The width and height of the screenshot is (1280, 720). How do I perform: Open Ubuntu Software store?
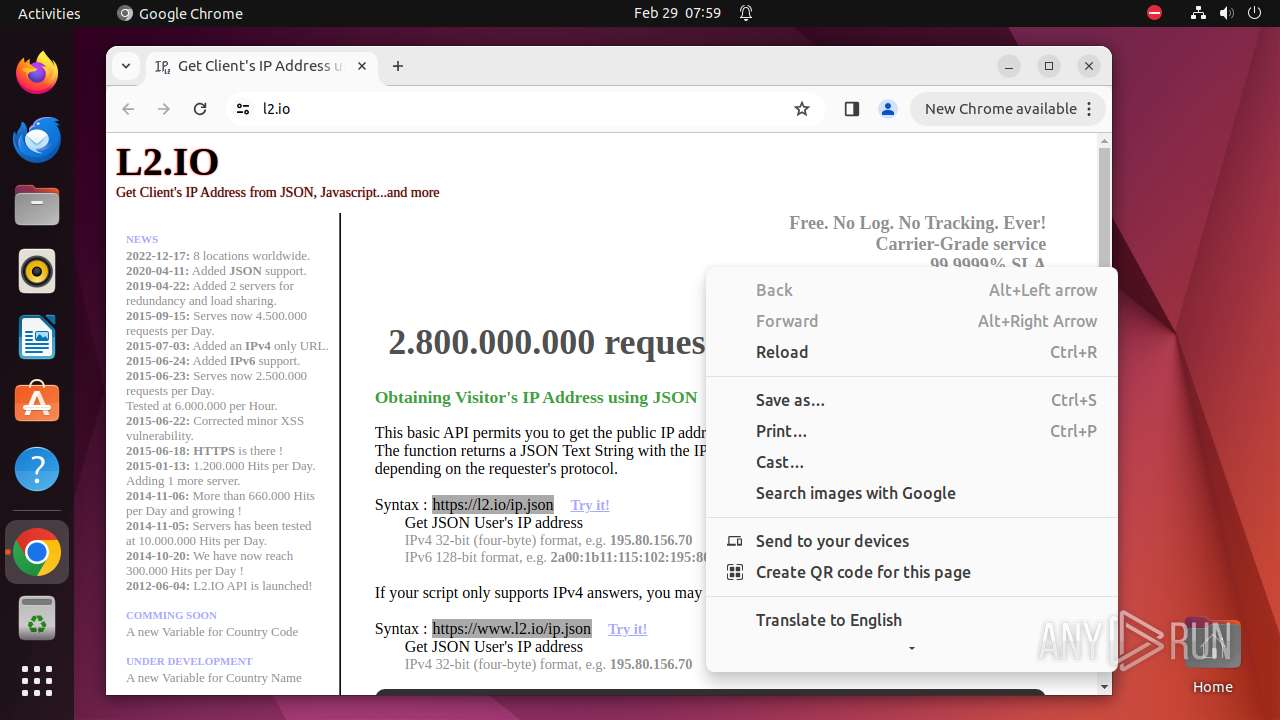pyautogui.click(x=37, y=403)
